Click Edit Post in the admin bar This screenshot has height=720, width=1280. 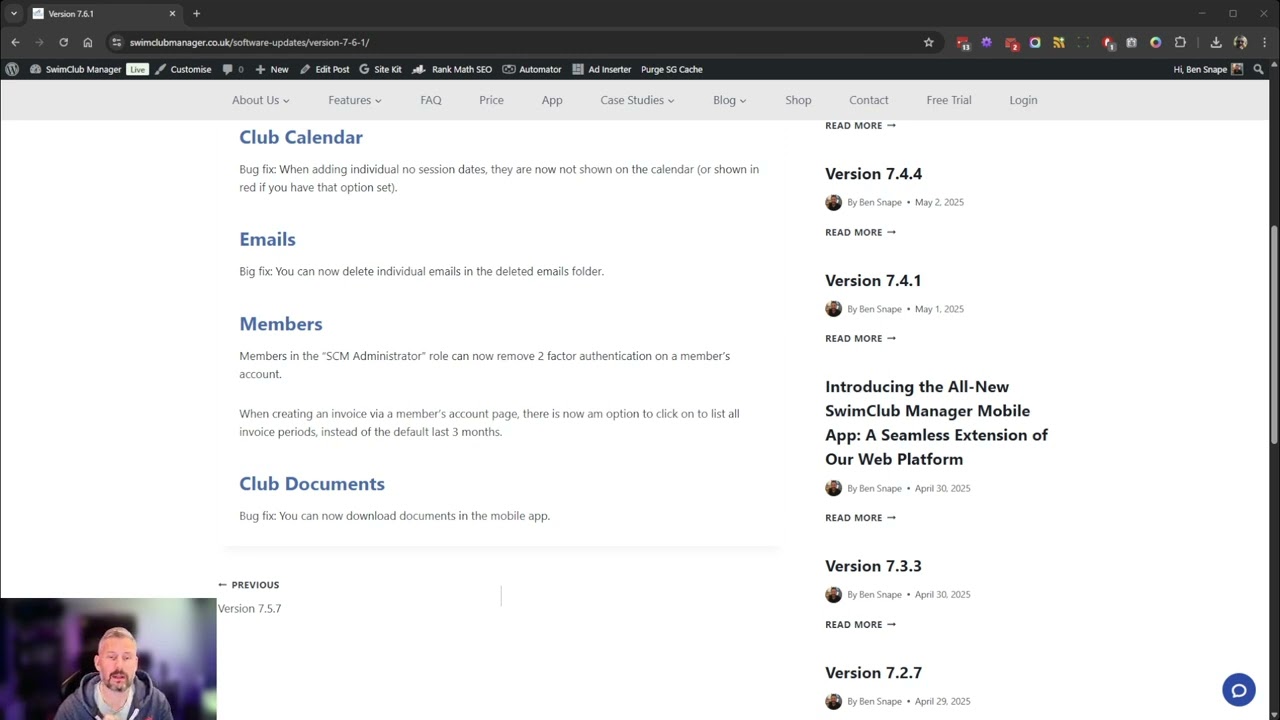pyautogui.click(x=325, y=69)
